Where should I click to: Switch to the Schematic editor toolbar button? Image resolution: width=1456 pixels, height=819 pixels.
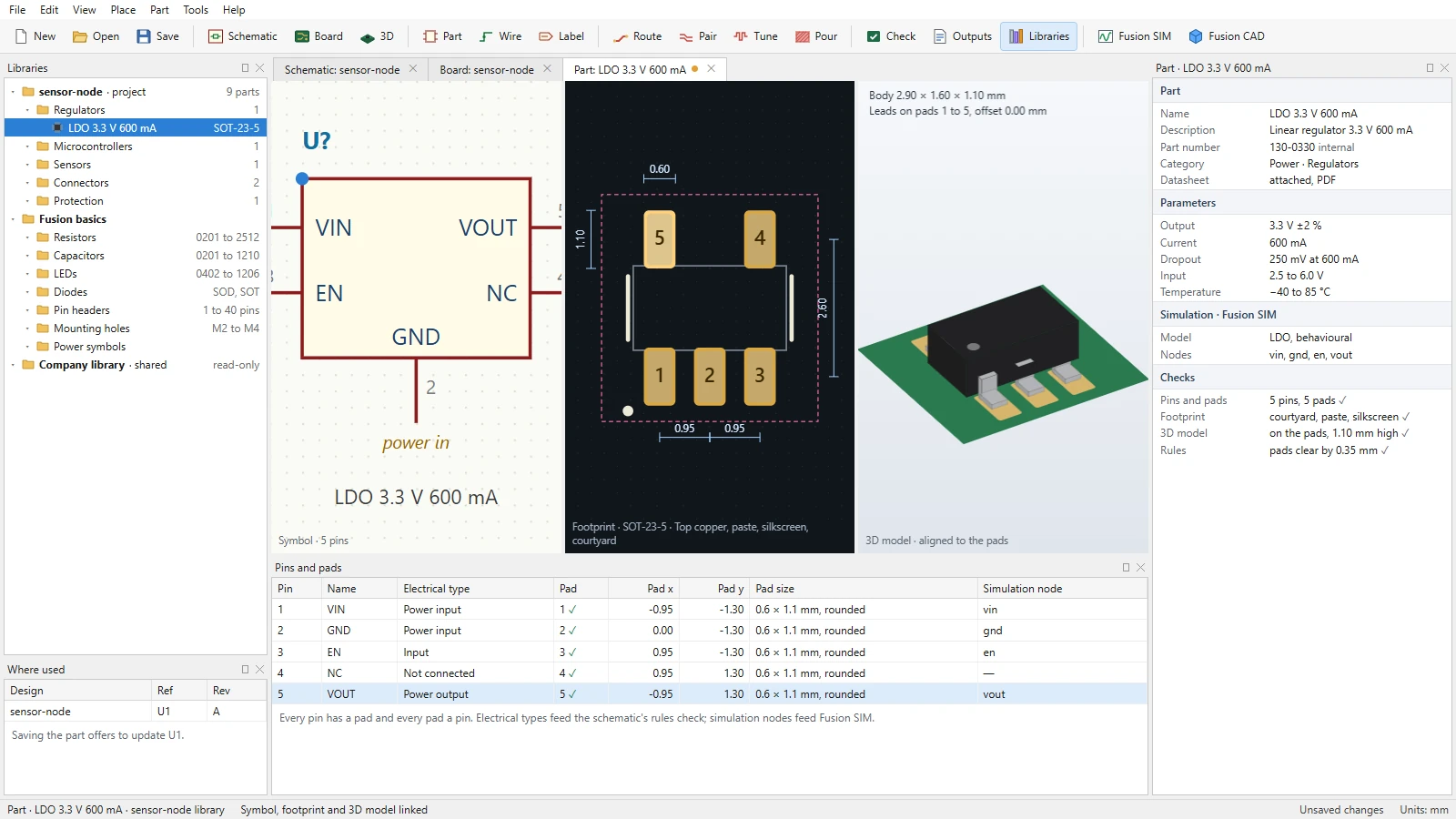(x=242, y=36)
